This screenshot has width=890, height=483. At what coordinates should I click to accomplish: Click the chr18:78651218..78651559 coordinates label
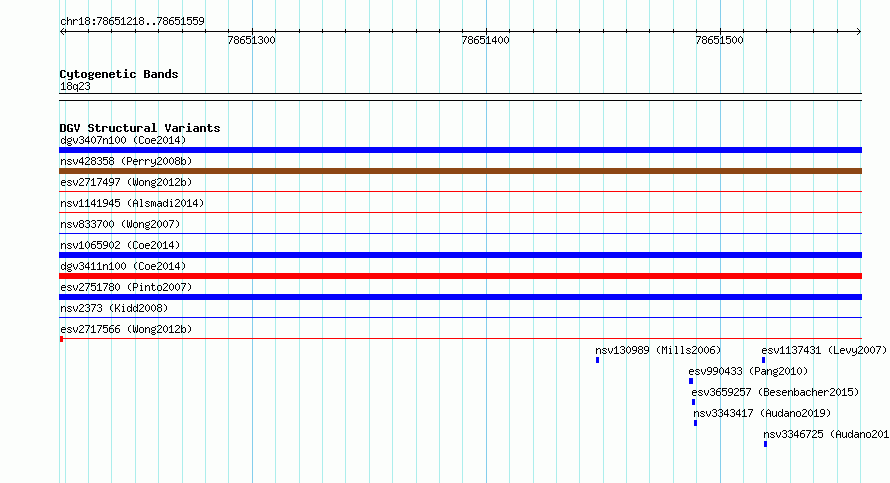(132, 21)
